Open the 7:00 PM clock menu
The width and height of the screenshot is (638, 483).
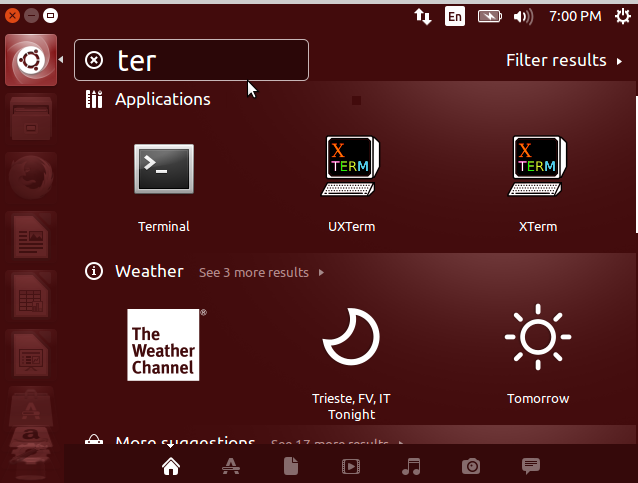tap(575, 16)
